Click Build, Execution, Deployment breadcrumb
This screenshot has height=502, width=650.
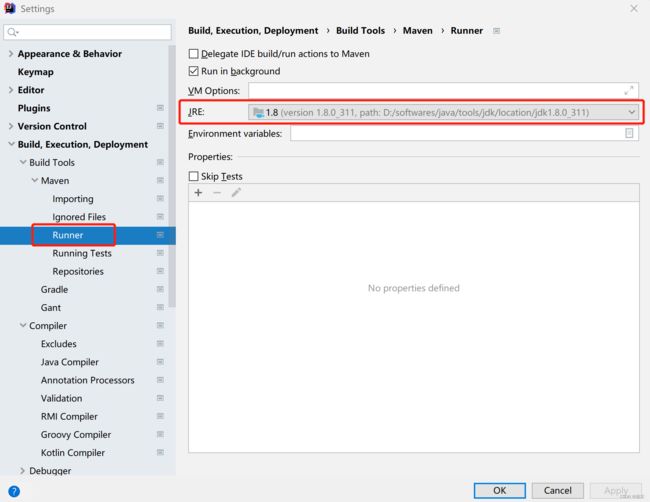tap(253, 31)
